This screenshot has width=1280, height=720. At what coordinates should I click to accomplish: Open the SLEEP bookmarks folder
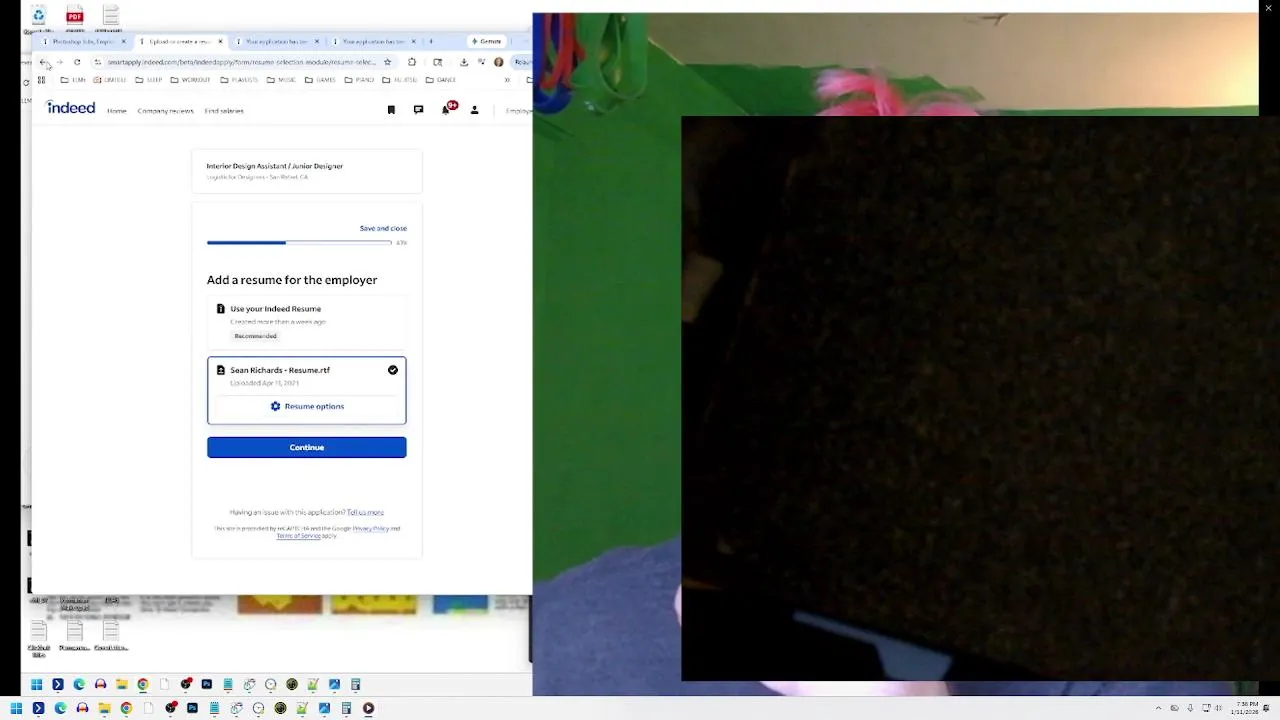click(150, 80)
